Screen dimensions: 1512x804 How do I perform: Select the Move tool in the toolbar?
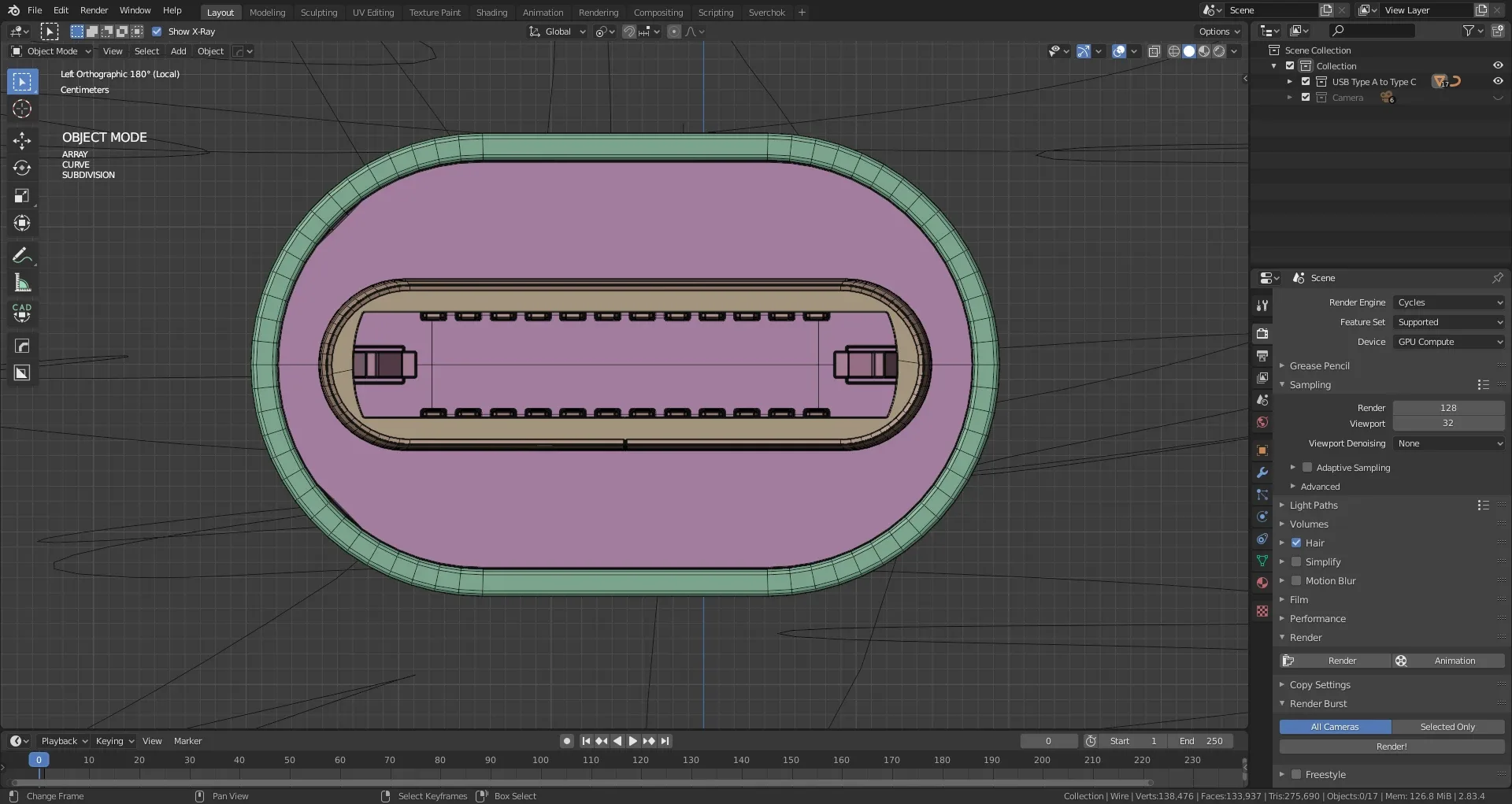[22, 141]
